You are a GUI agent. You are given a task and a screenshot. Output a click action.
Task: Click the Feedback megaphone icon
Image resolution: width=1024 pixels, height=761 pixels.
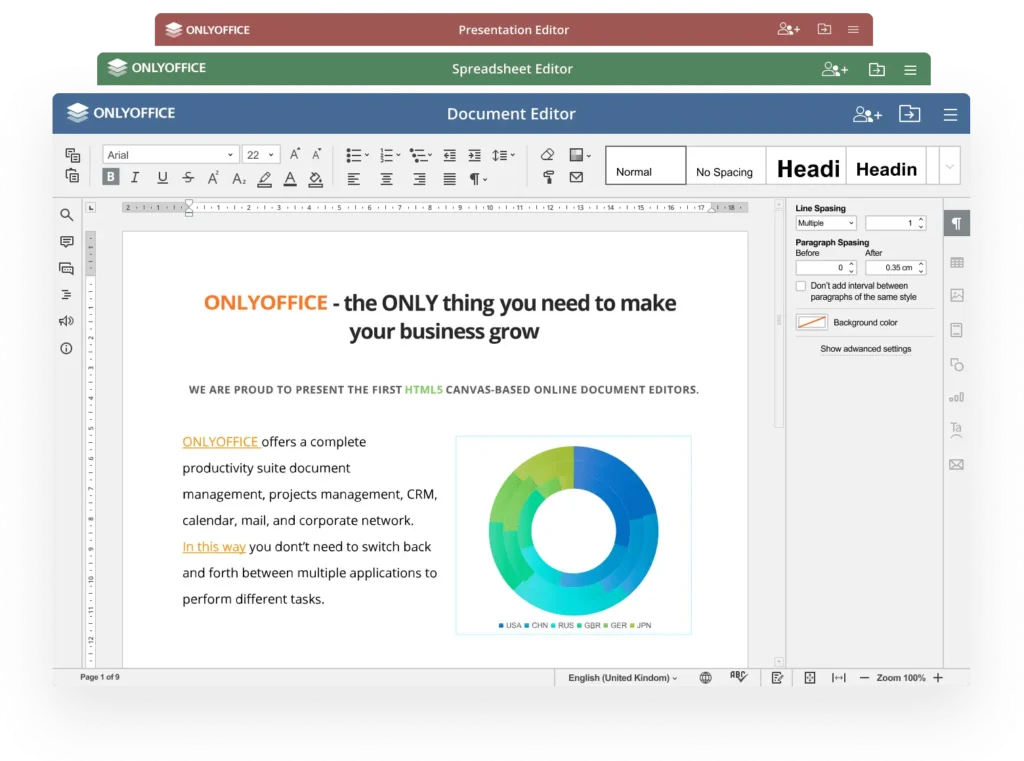tap(67, 321)
